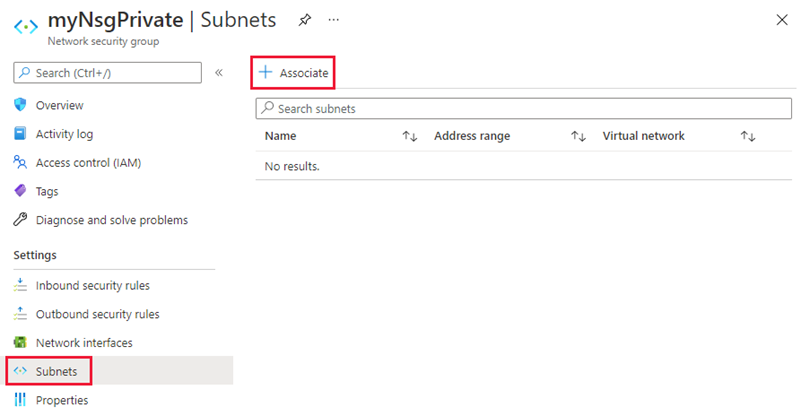
Task: Collapse the left navigation menu
Action: click(219, 73)
